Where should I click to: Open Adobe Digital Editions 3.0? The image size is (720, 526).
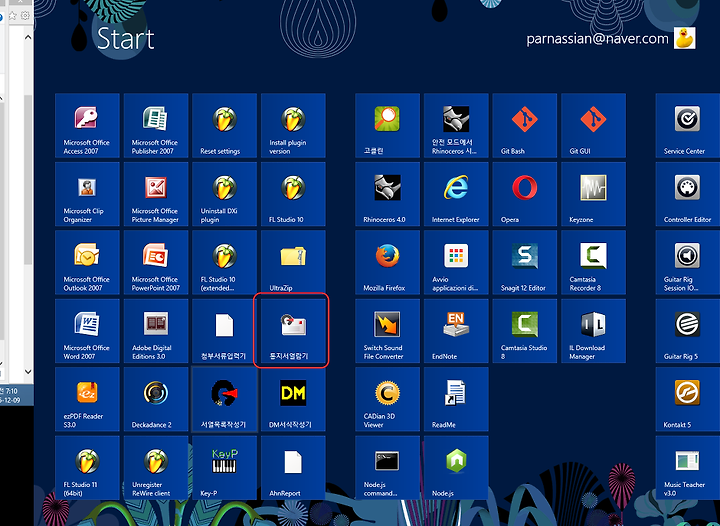pyautogui.click(x=156, y=330)
